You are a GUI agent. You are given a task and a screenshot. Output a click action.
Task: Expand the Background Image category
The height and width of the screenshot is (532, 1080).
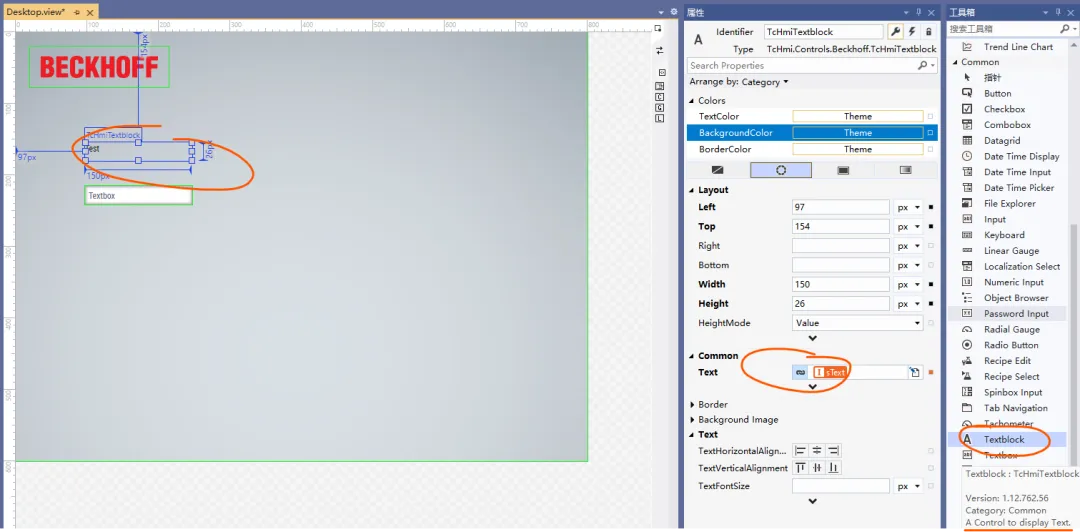tap(692, 420)
